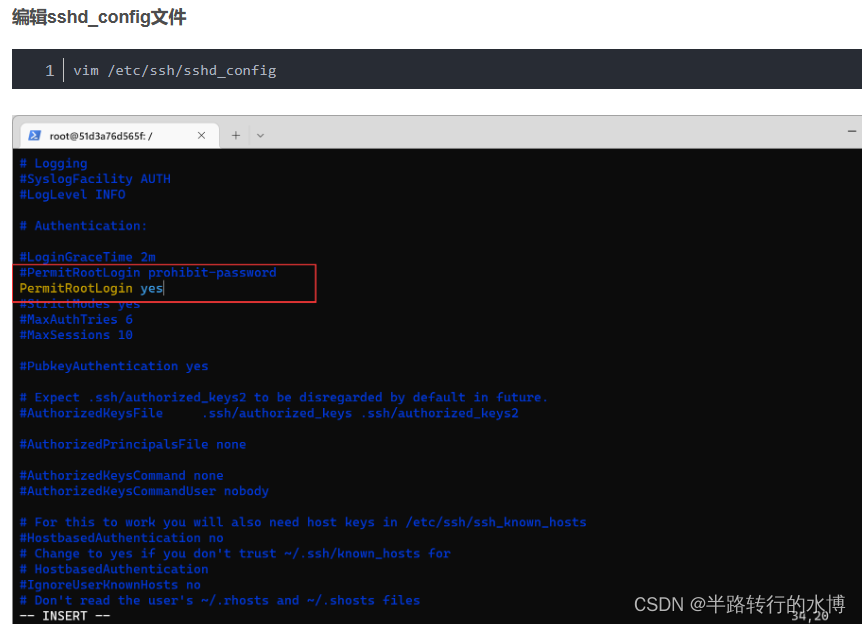This screenshot has width=862, height=624.
Task: Select the vim /etc/ssh/sshd_config command text
Action: click(x=176, y=69)
